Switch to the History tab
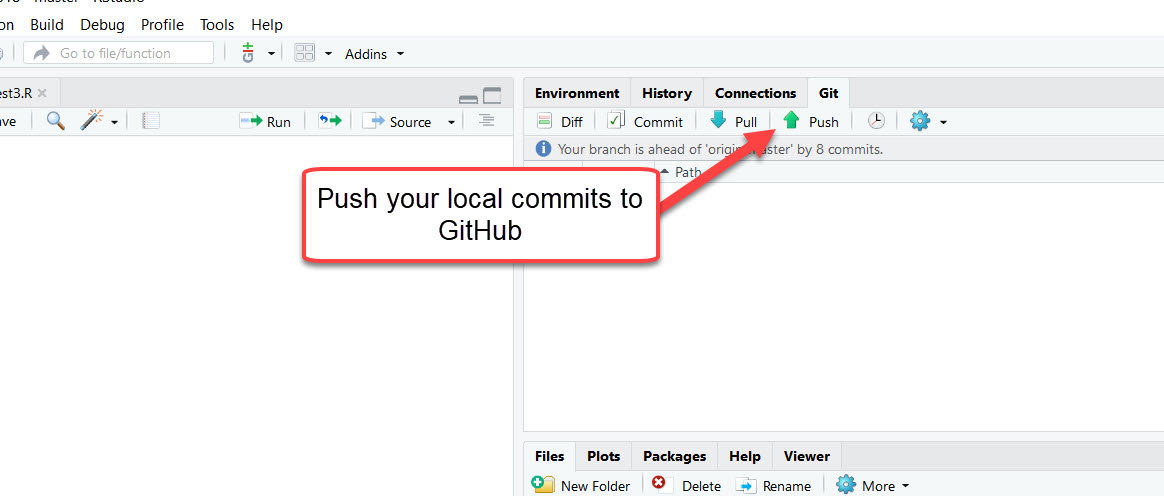Image resolution: width=1164 pixels, height=496 pixels. [x=667, y=93]
